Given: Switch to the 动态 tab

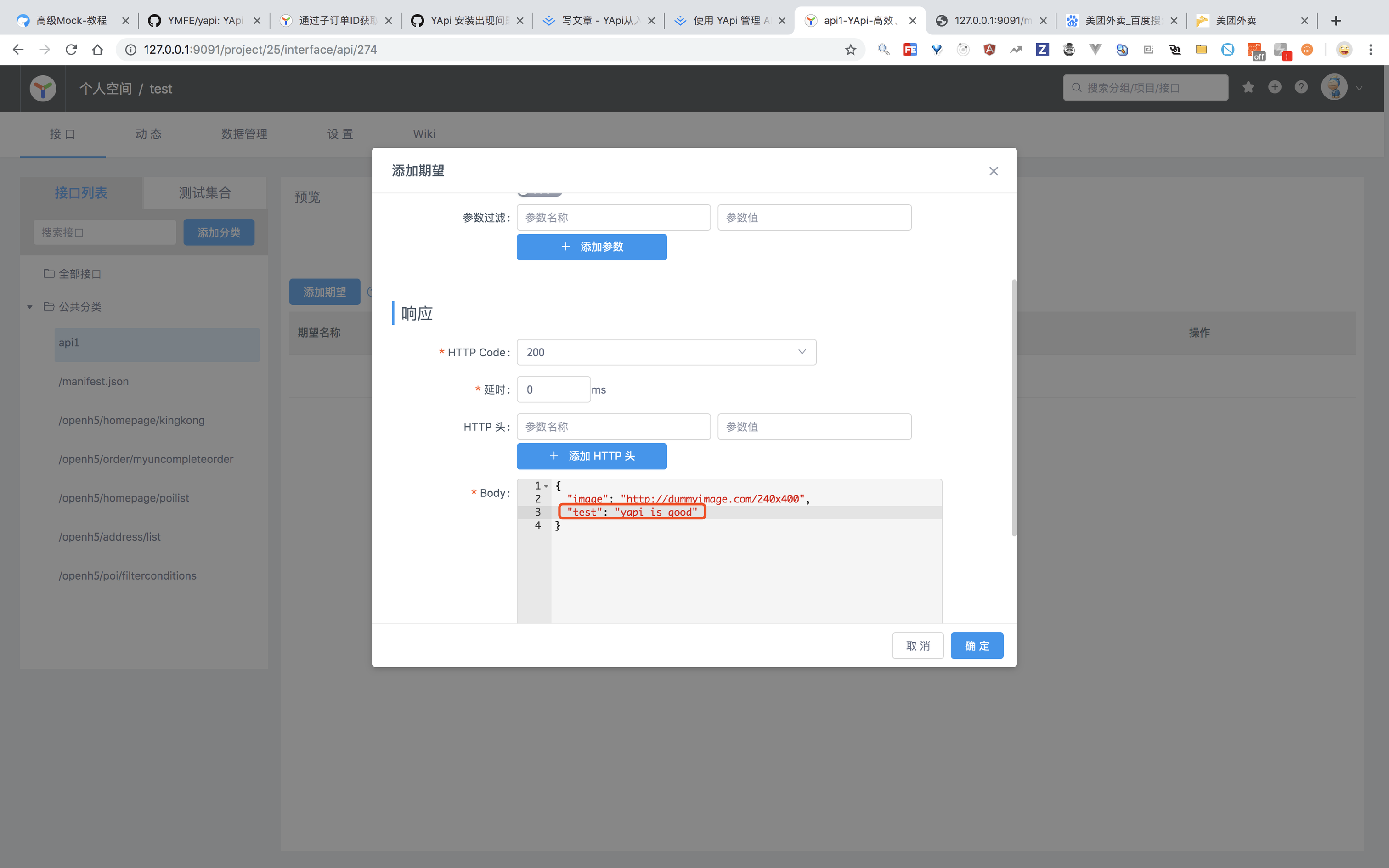Looking at the screenshot, I should [x=148, y=134].
